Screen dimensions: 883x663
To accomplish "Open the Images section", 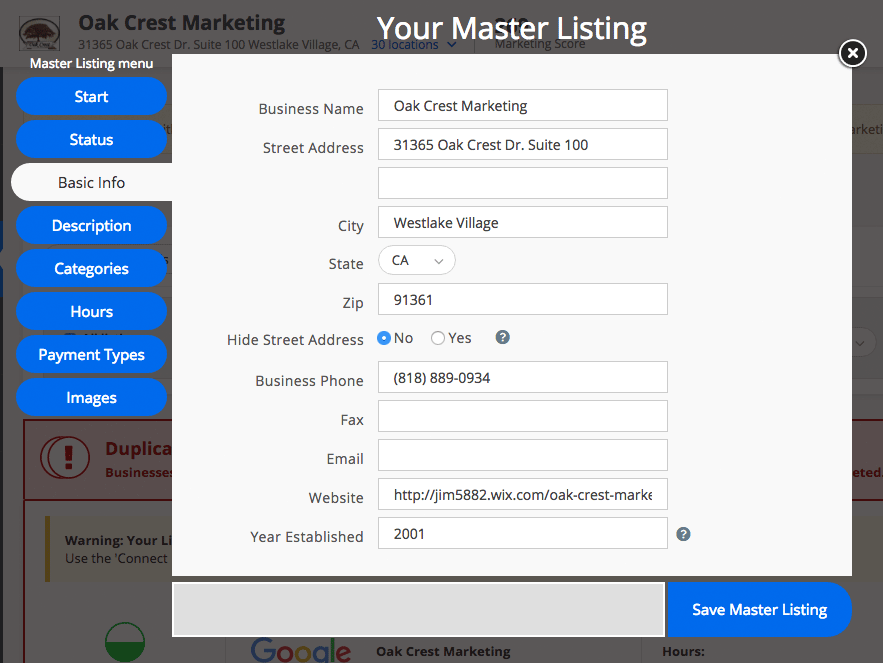I will click(x=91, y=398).
